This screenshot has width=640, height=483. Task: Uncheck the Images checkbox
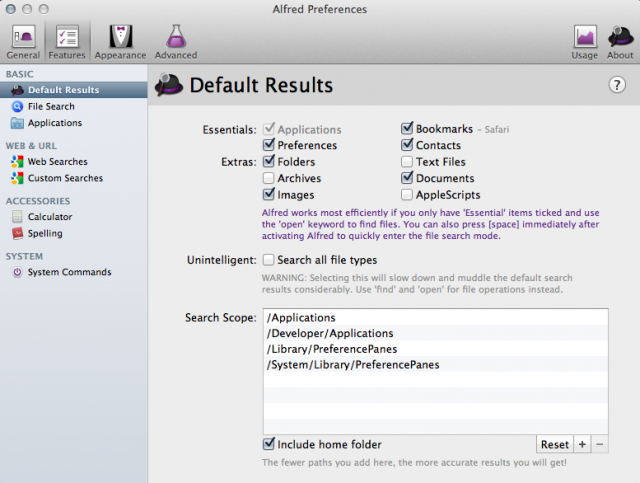(269, 194)
